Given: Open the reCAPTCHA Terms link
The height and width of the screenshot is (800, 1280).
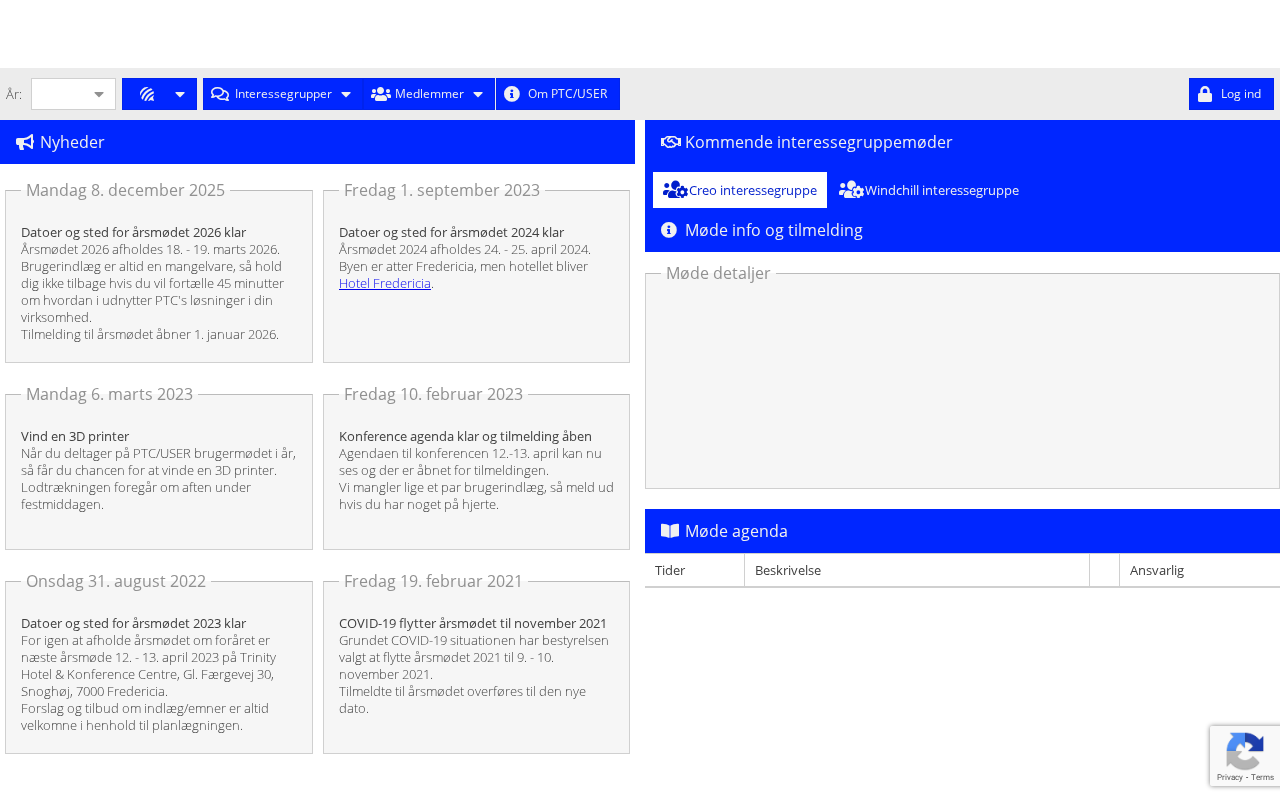Looking at the screenshot, I should pos(1262,777).
